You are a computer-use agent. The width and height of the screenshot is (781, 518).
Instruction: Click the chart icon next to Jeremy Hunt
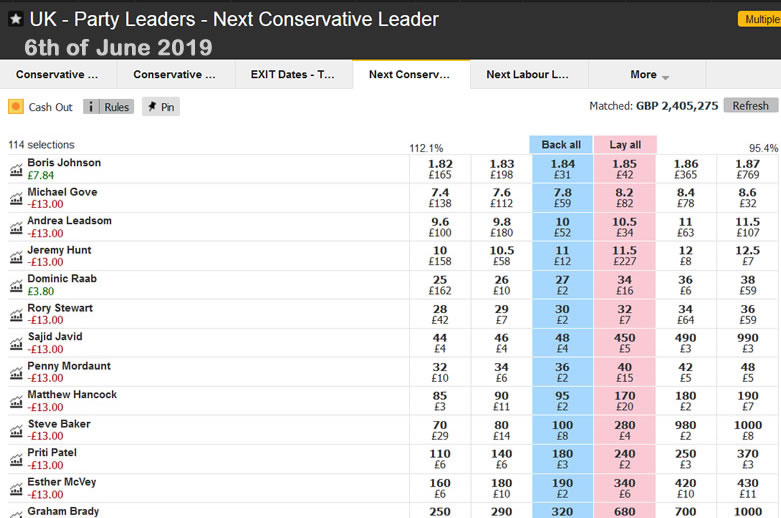click(x=16, y=257)
